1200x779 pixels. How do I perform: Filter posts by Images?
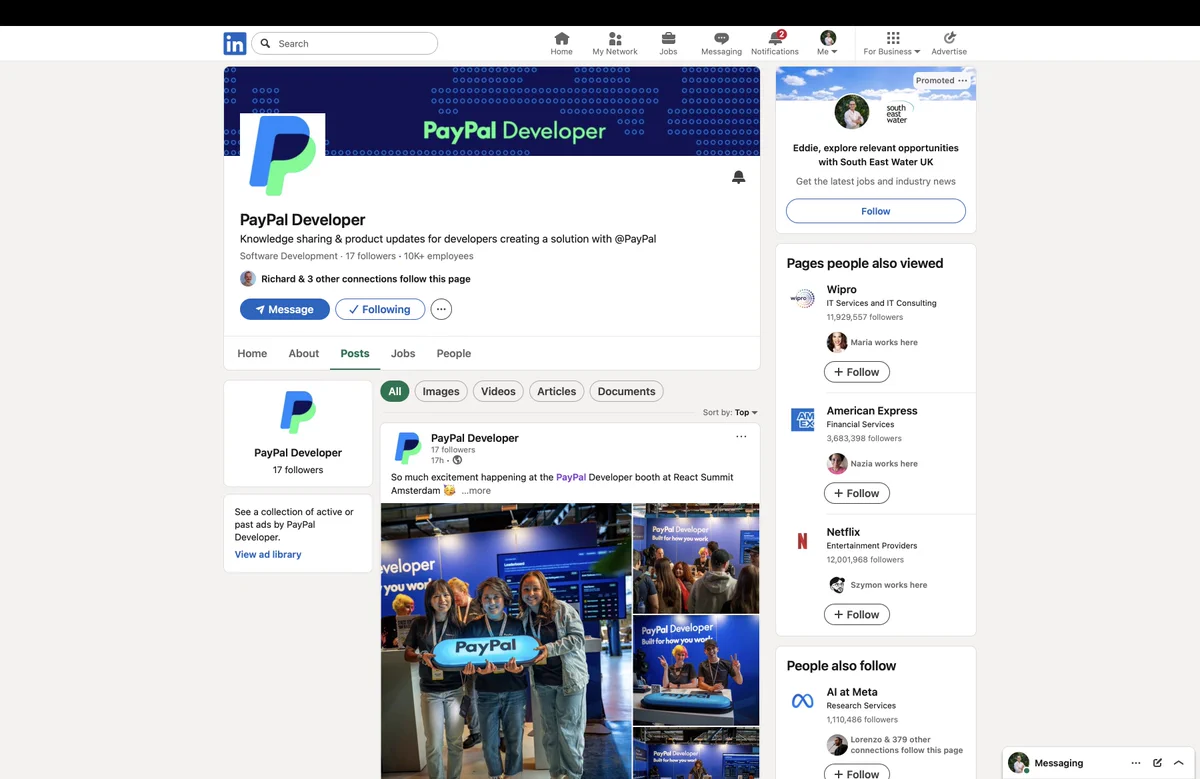441,391
